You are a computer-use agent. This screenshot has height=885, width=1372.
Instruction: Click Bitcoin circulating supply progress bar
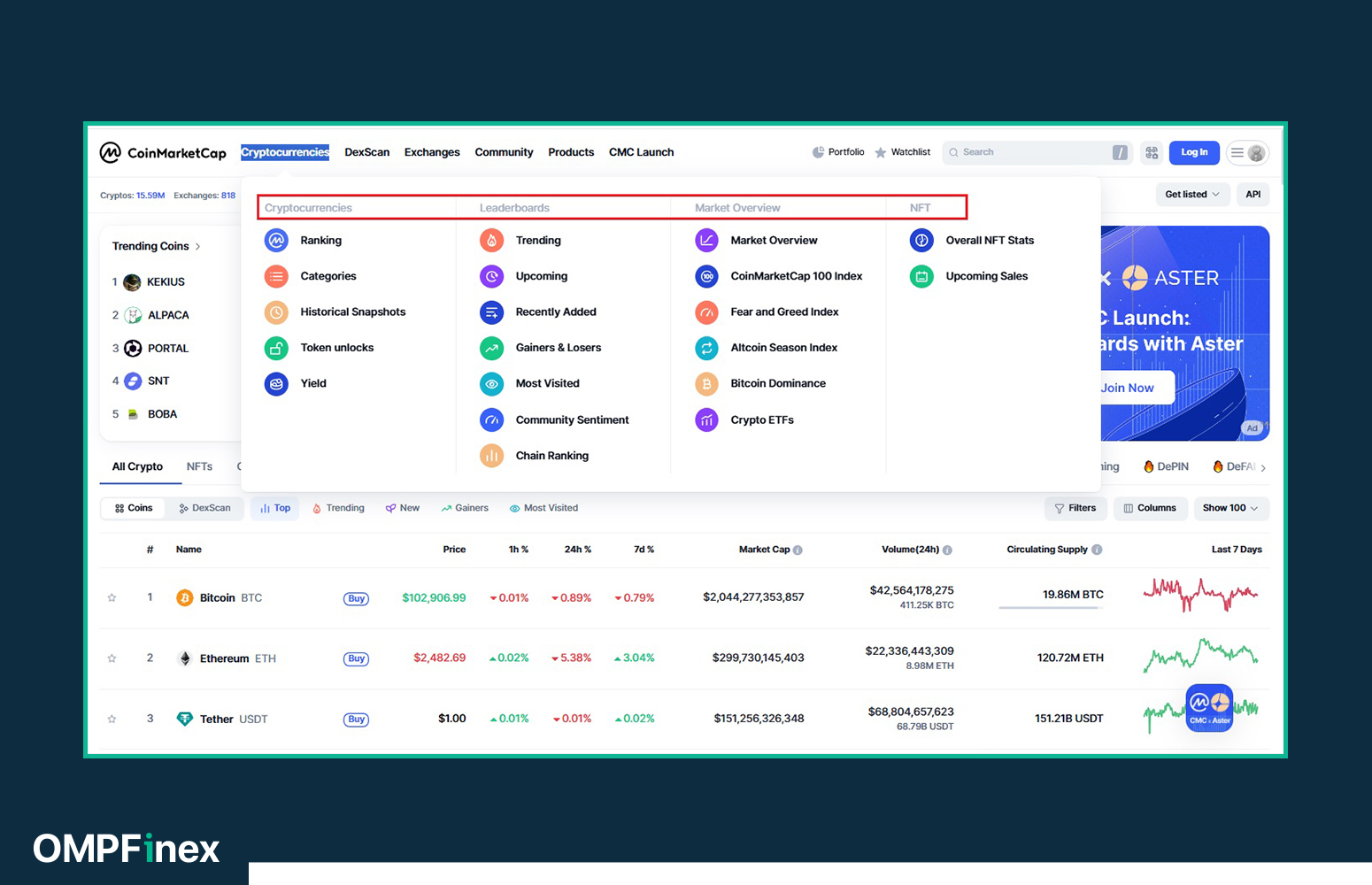tap(1051, 607)
